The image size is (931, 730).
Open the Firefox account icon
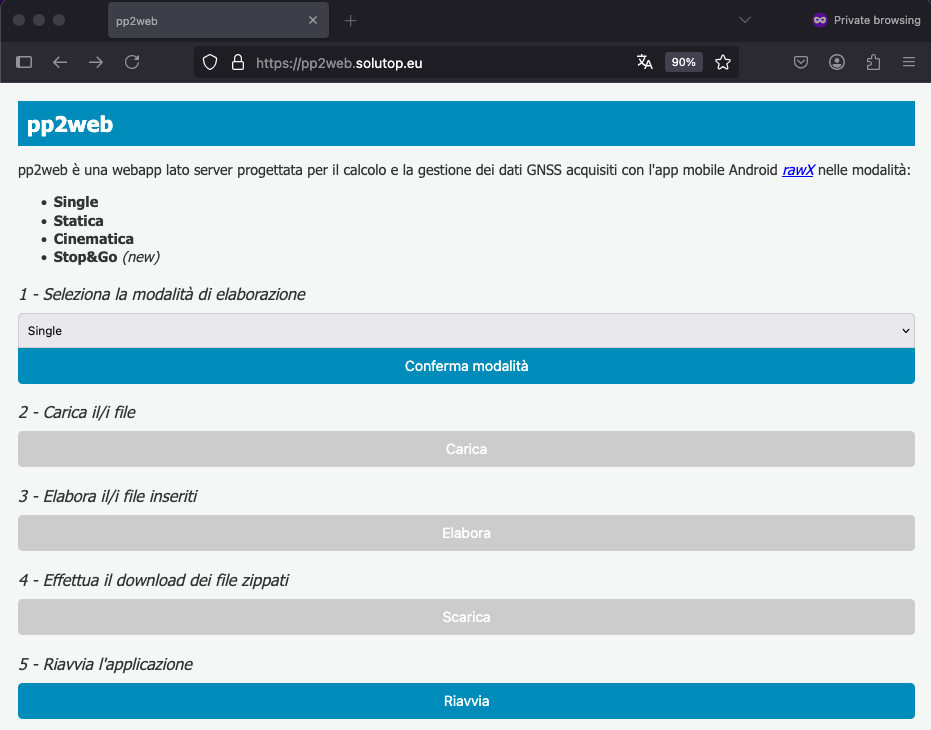tap(837, 62)
